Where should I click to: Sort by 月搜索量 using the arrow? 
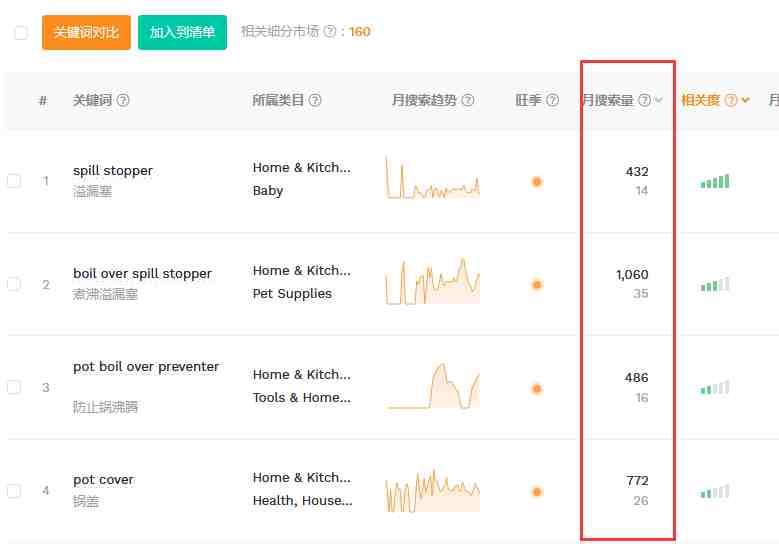click(x=659, y=101)
